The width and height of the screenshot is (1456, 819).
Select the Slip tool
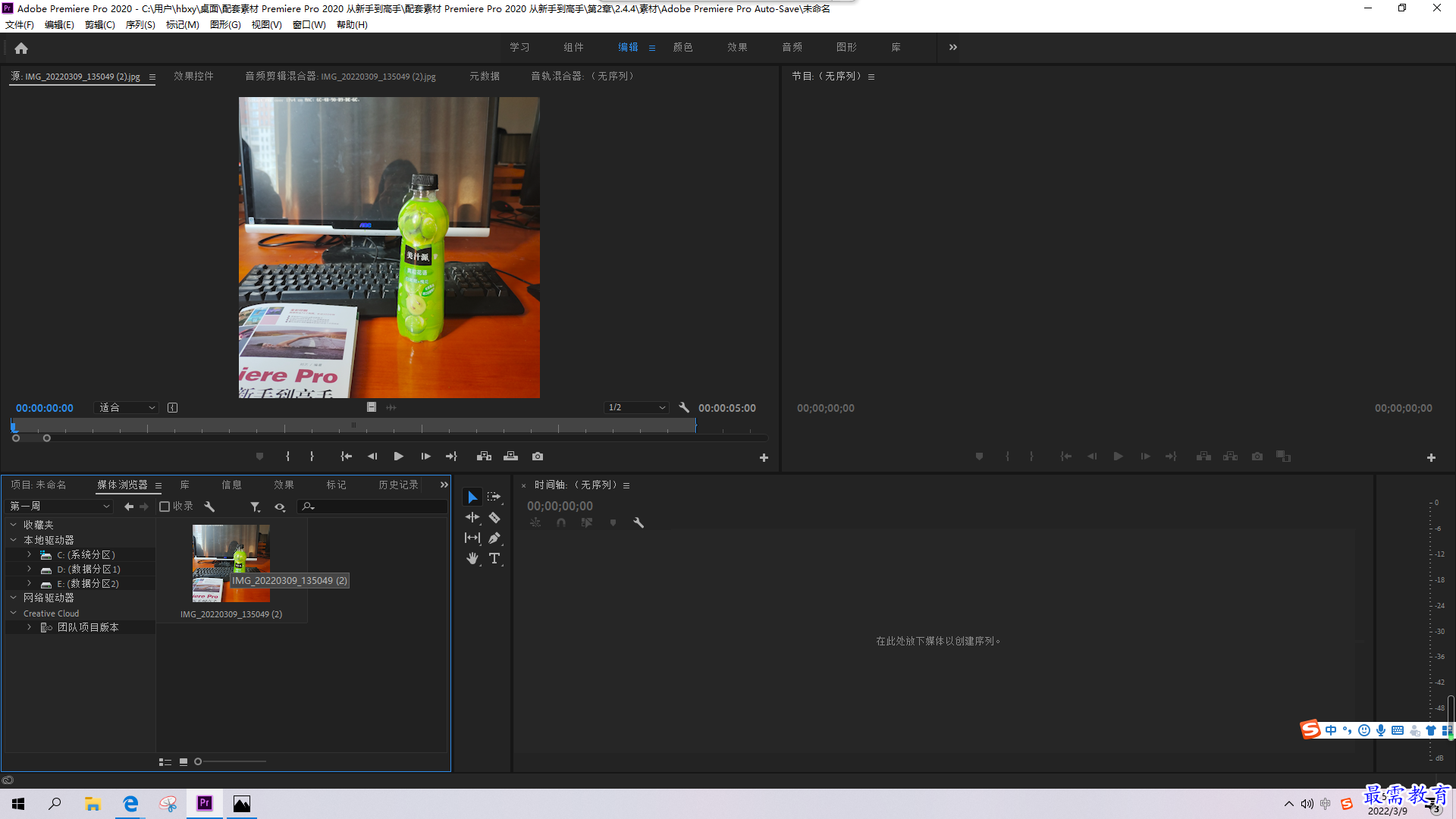[x=472, y=538]
